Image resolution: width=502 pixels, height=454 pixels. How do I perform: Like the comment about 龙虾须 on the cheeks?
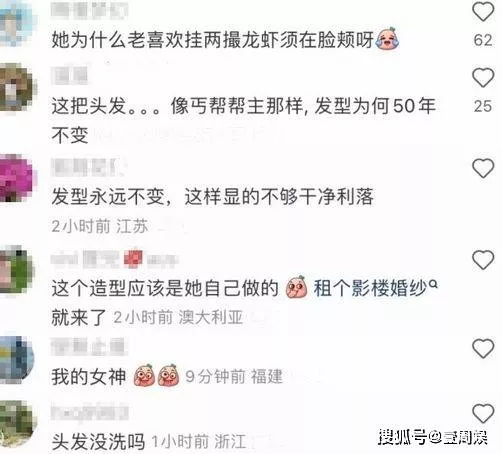coord(483,12)
